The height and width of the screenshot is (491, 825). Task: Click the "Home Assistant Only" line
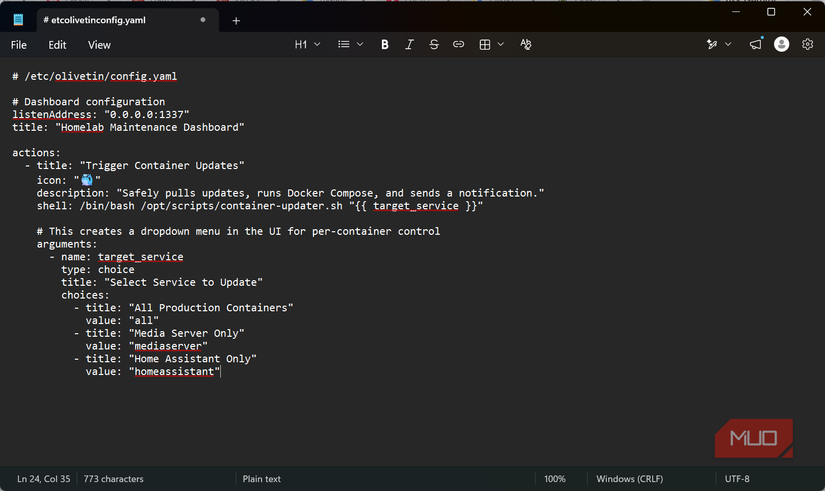point(165,359)
